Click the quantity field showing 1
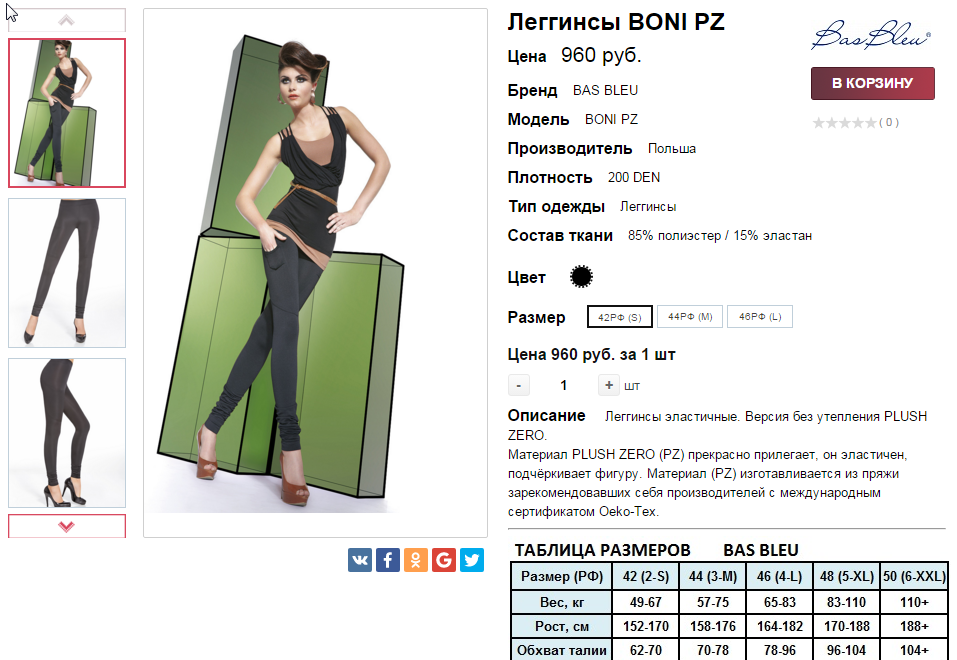The image size is (957, 660). coord(563,385)
